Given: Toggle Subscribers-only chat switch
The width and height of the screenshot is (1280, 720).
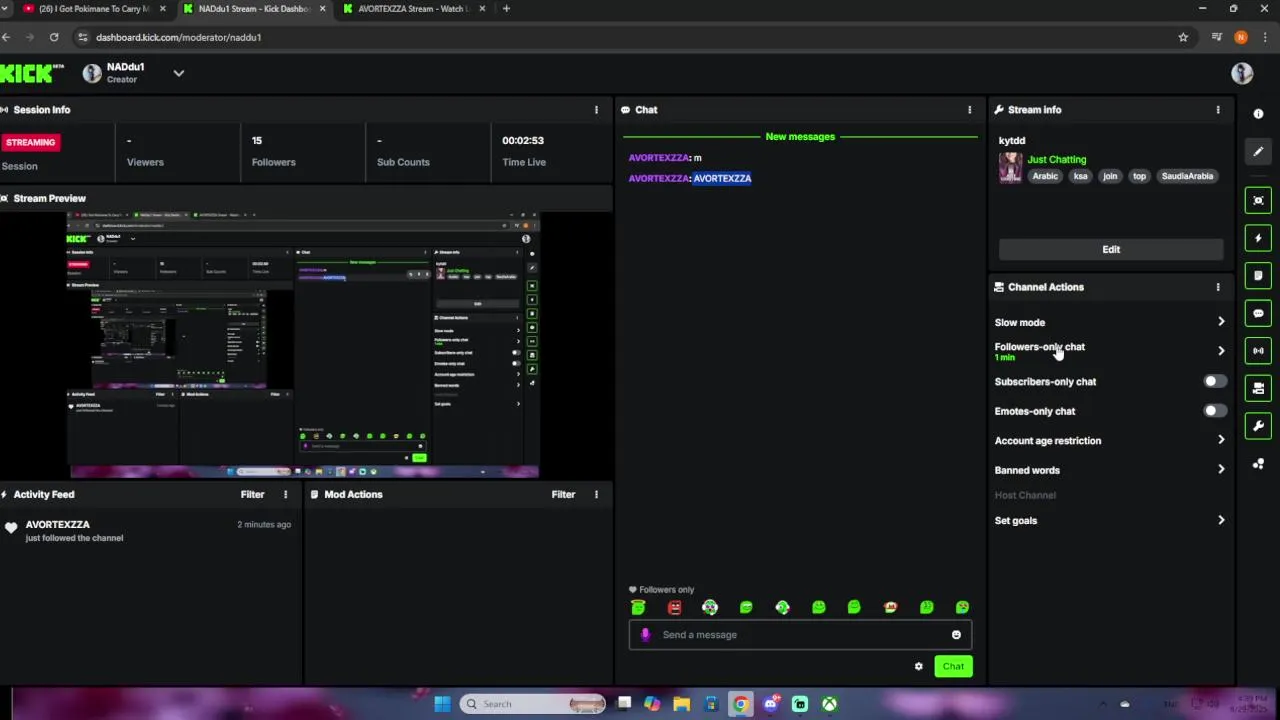Looking at the screenshot, I should click(x=1214, y=381).
